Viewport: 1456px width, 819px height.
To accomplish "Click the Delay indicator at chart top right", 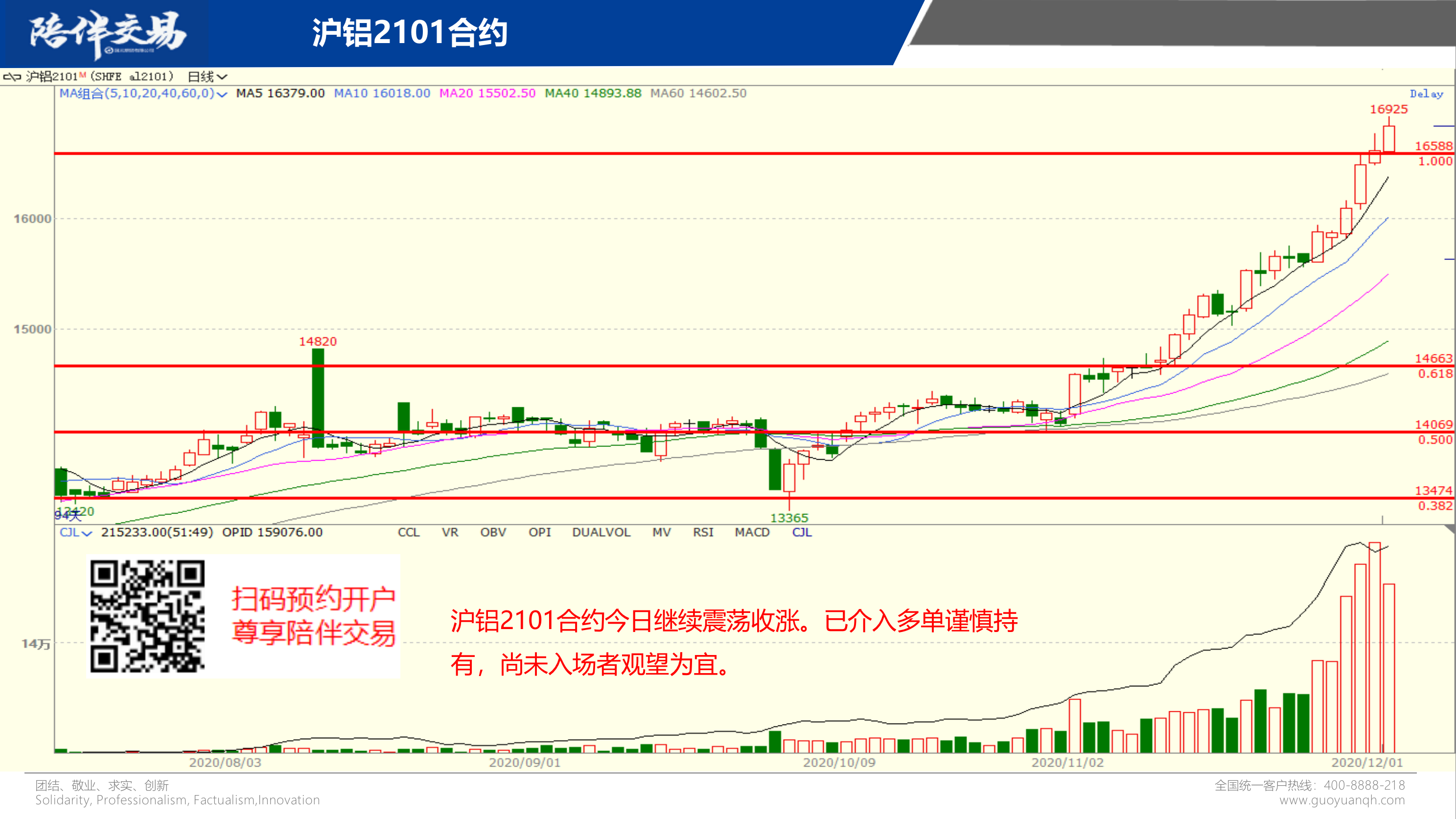I will coord(1426,94).
